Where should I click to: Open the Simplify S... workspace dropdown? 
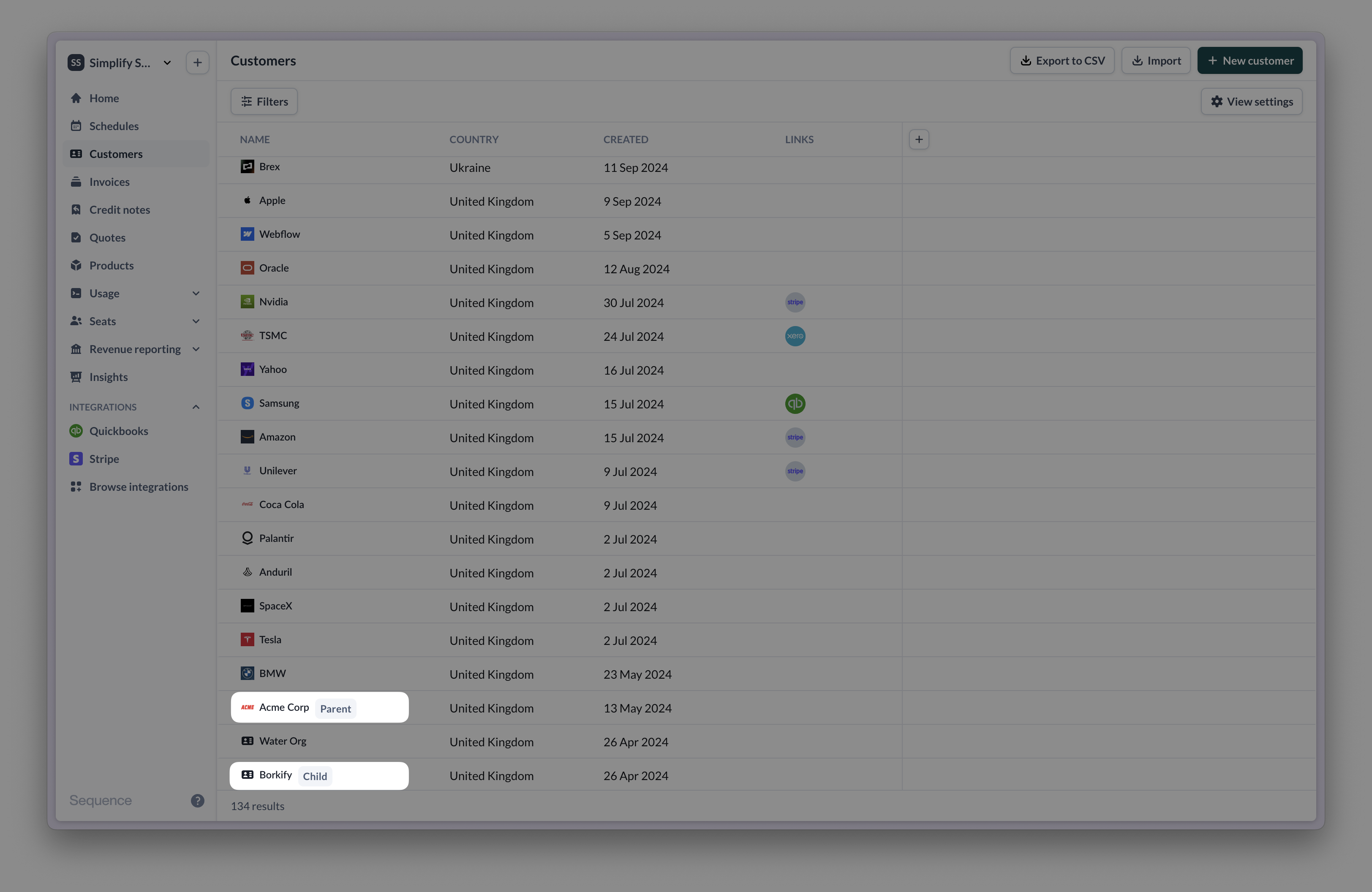point(120,63)
